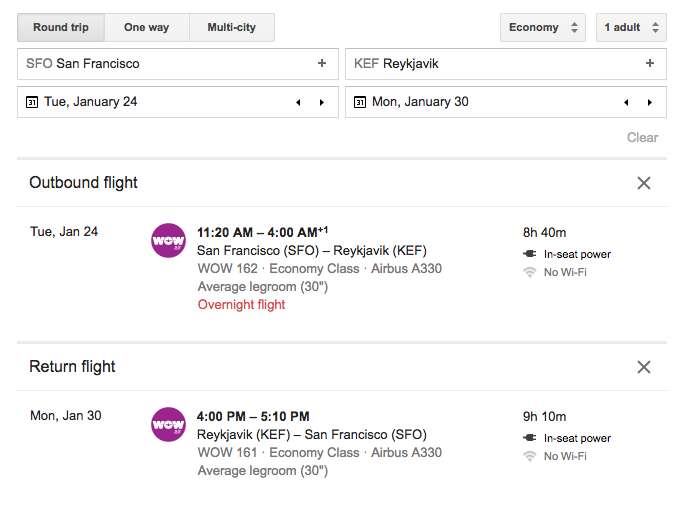
Task: Switch to Multi-city trip
Action: click(231, 27)
